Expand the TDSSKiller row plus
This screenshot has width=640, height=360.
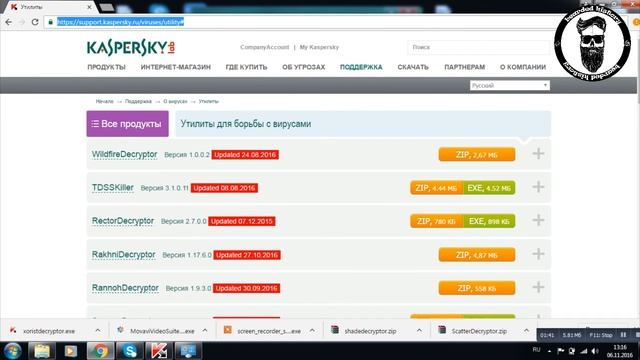(x=538, y=187)
